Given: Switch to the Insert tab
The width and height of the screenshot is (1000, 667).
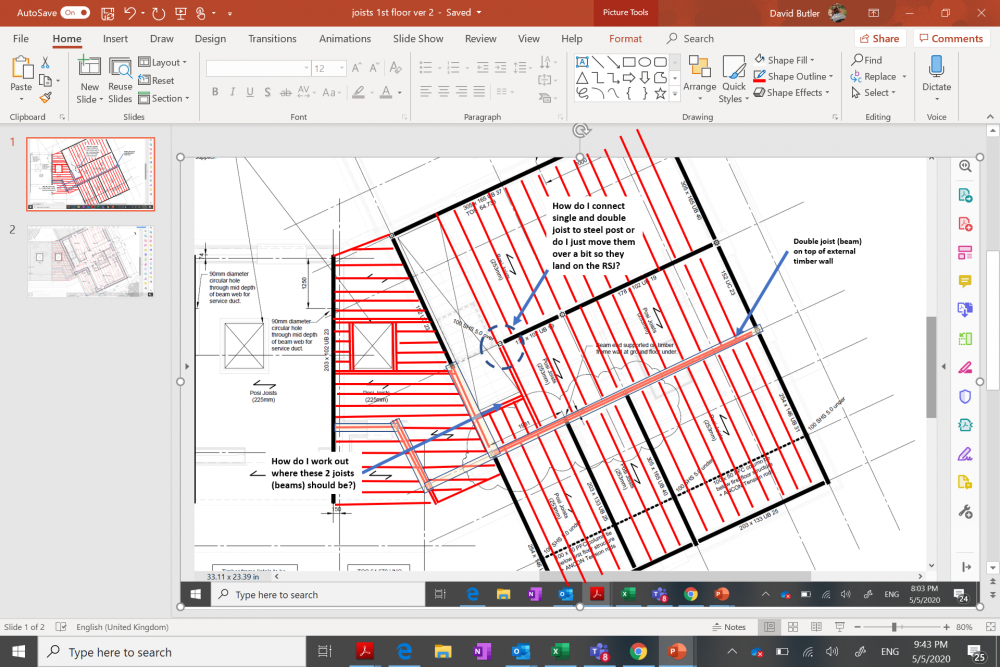Looking at the screenshot, I should click(x=115, y=38).
